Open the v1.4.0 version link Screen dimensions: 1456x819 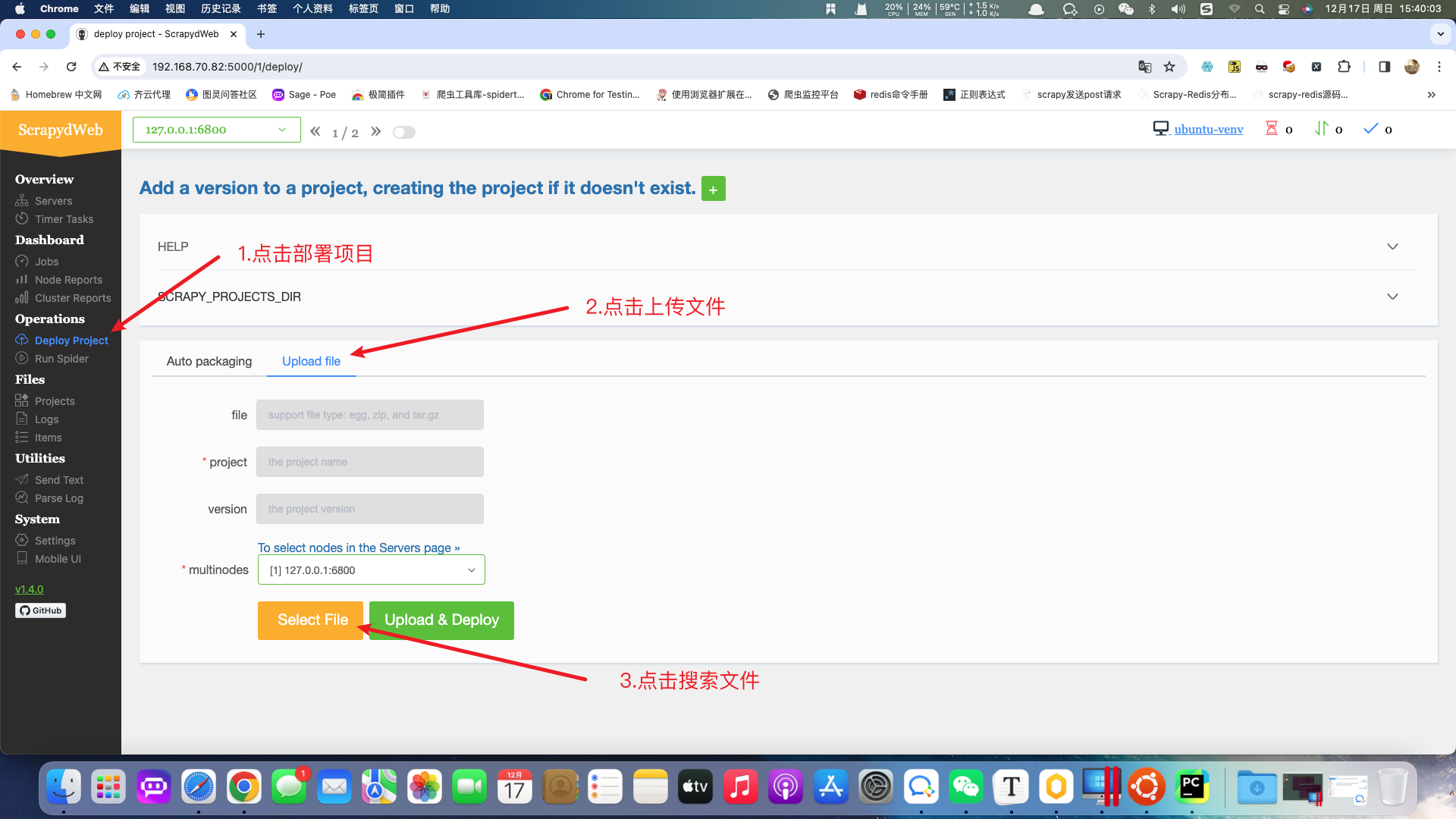[x=30, y=589]
